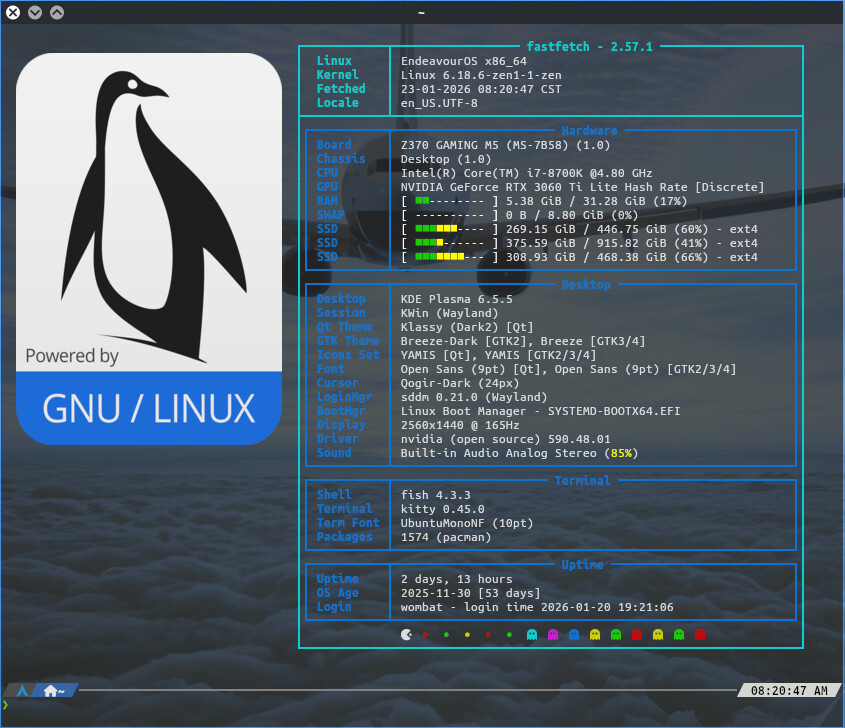845x728 pixels.
Task: Click the home icon in the shell prompt
Action: coord(51,691)
